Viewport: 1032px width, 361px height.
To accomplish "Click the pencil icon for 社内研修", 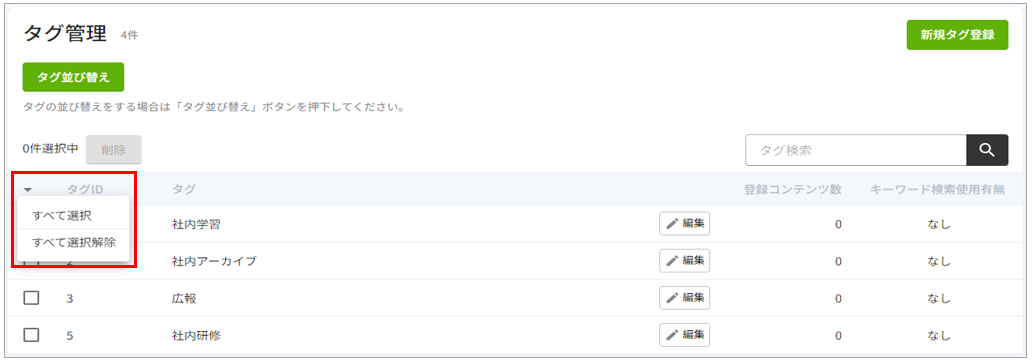I will click(672, 335).
